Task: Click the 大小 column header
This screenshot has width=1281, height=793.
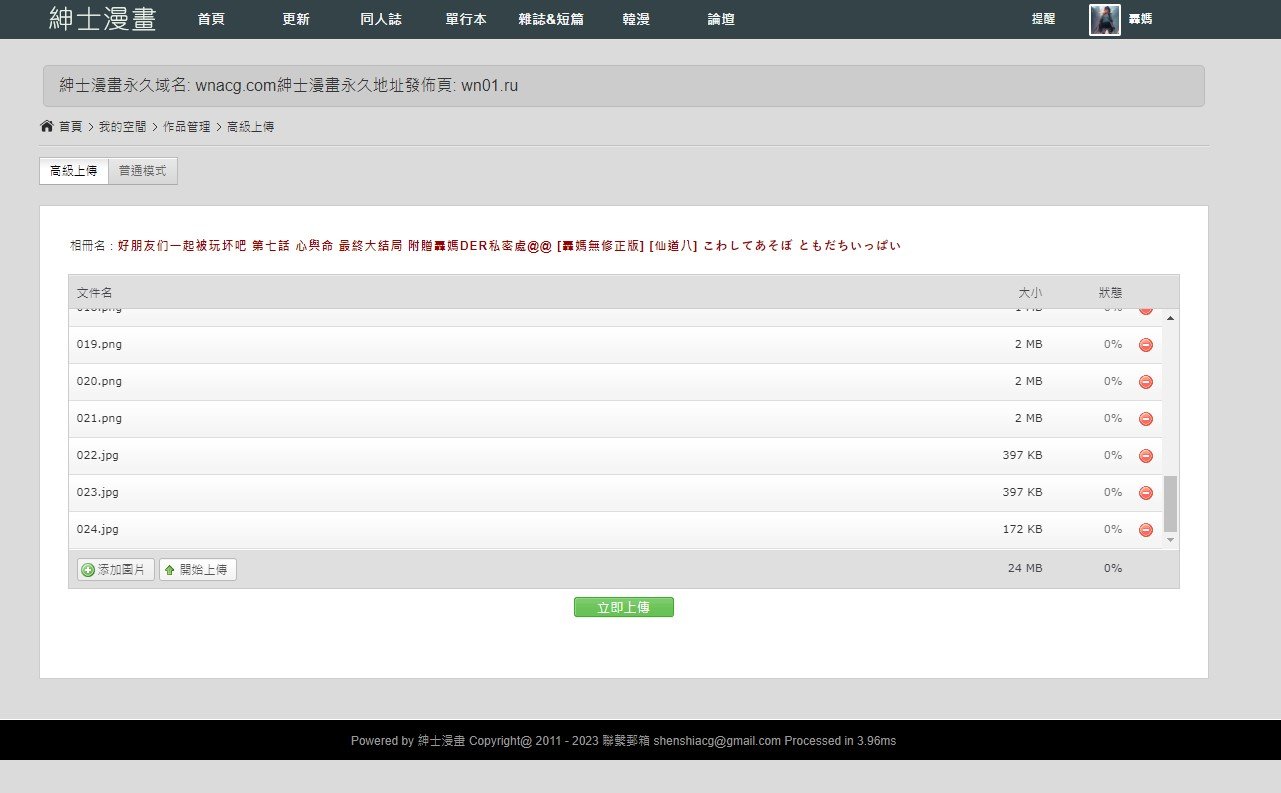Action: point(1030,293)
